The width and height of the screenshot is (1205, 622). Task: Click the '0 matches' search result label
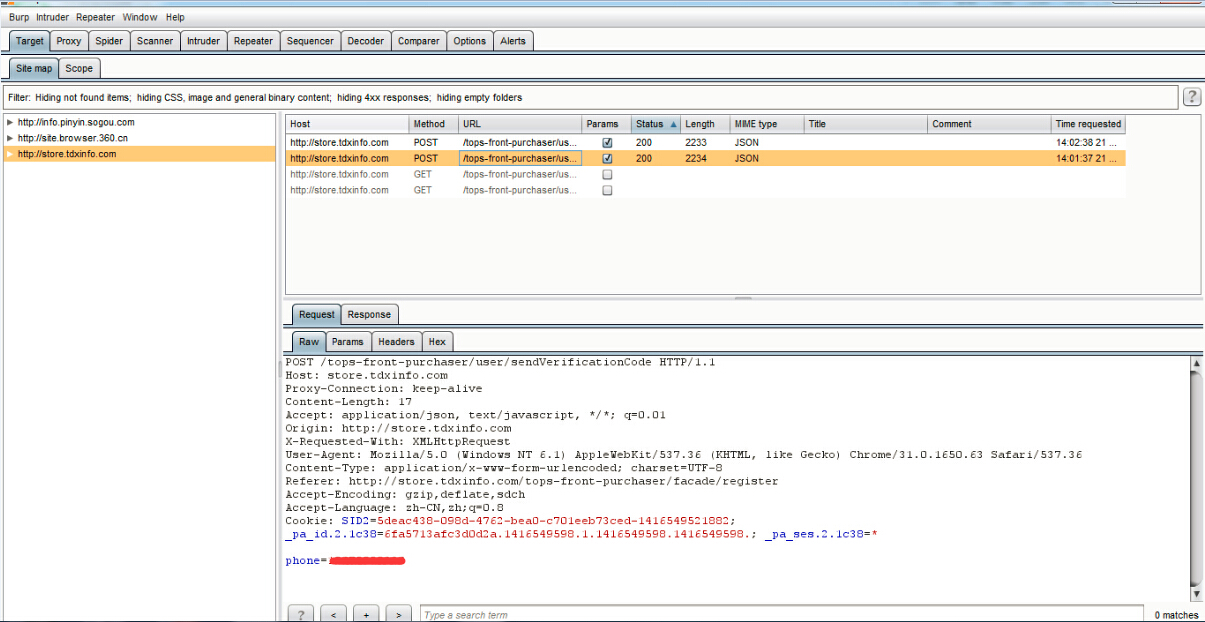click(1175, 615)
